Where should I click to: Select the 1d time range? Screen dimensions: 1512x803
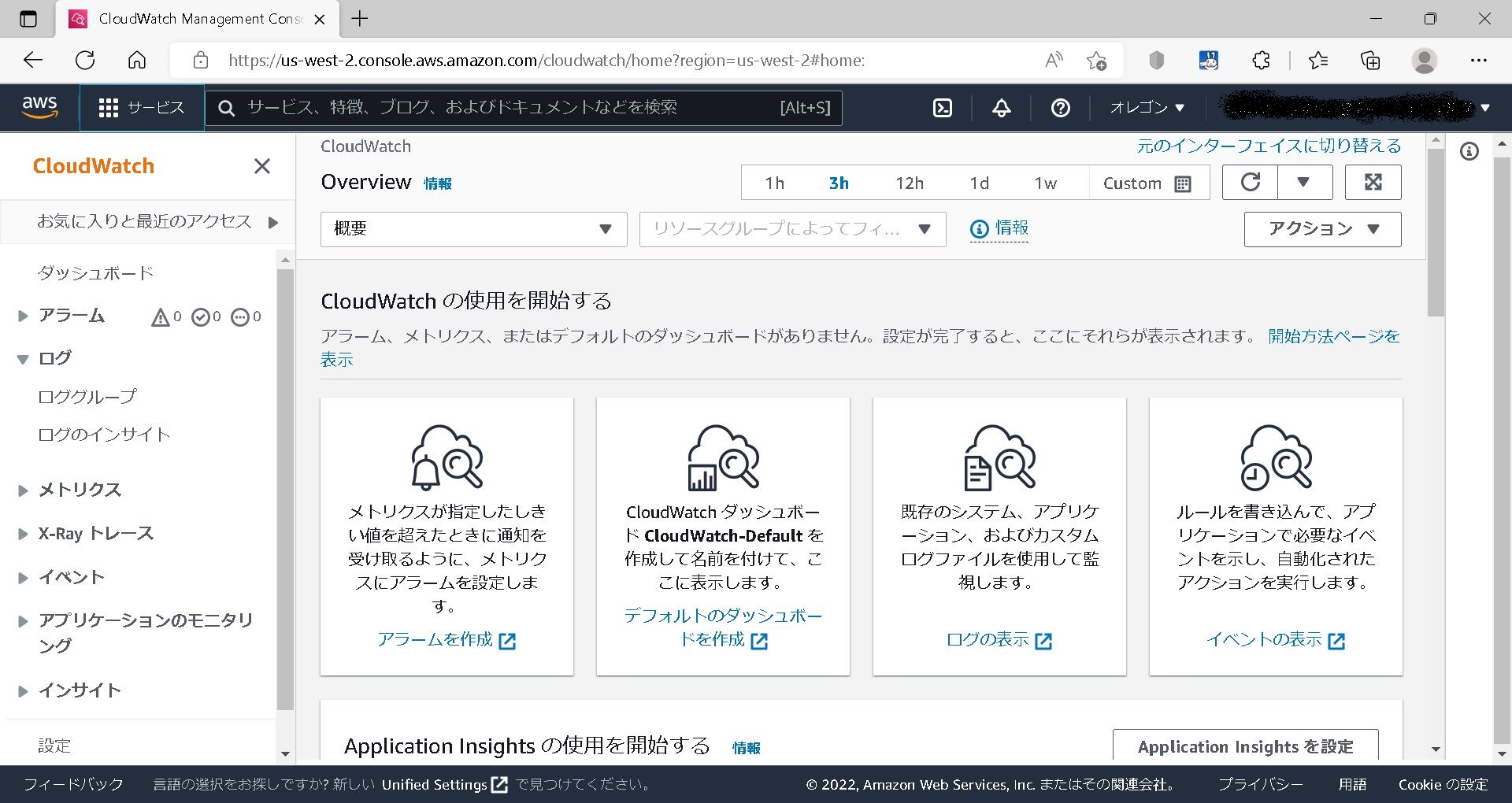pyautogui.click(x=979, y=183)
